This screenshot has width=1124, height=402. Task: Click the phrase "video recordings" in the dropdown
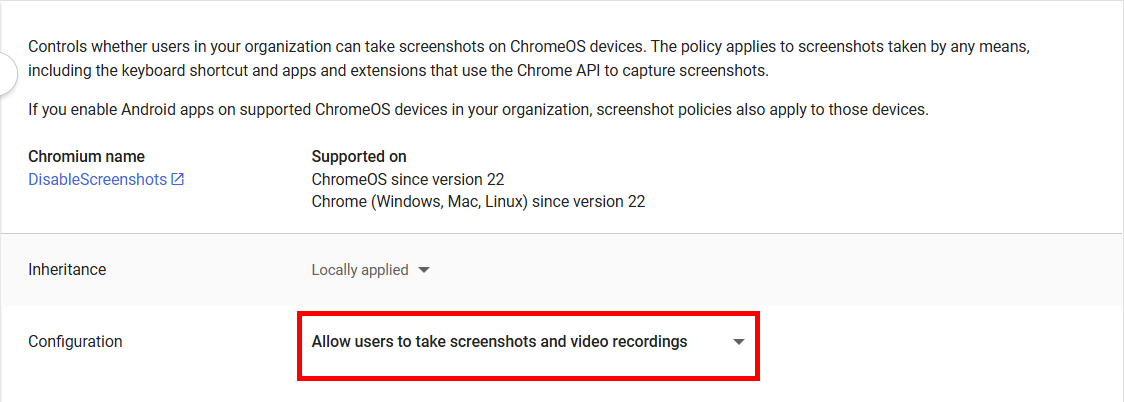(x=629, y=342)
